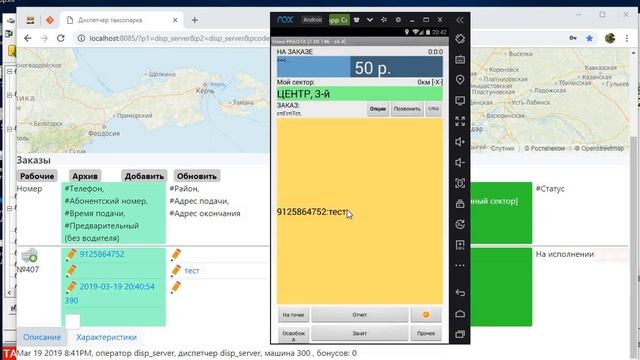
Task: Tap На точке button
Action: click(x=293, y=315)
